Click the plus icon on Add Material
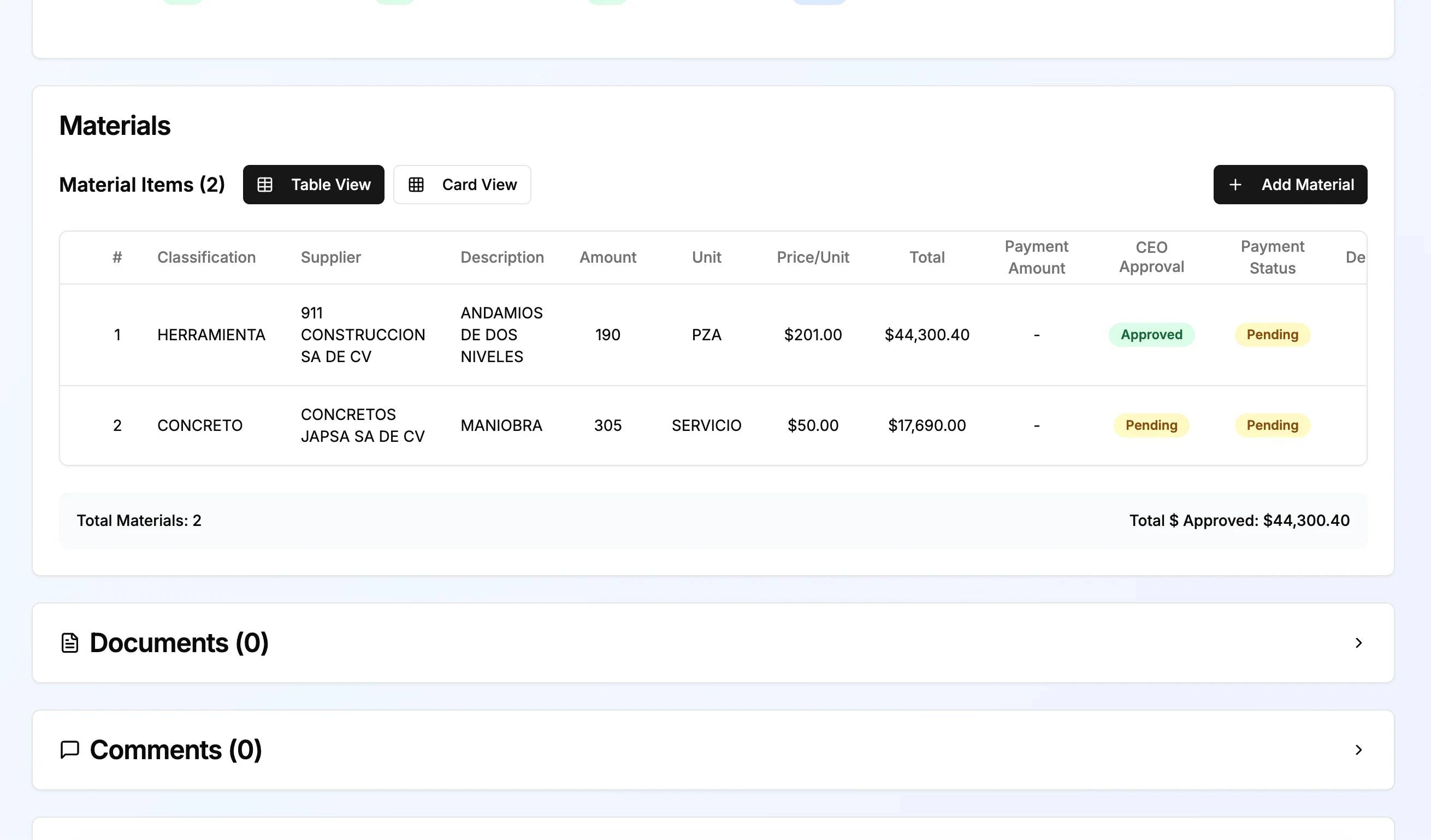This screenshot has height=840, width=1431. point(1235,185)
